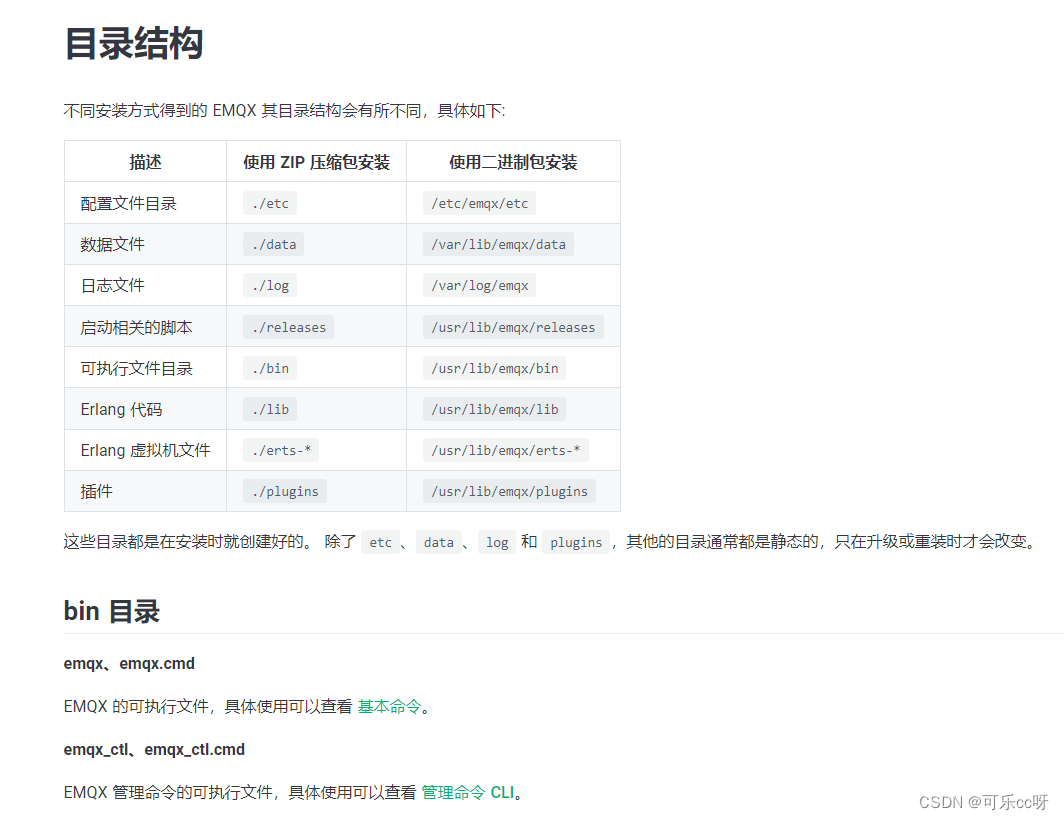Viewport: 1064px width, 820px height.
Task: Select the inline plugins code tag
Action: (576, 541)
